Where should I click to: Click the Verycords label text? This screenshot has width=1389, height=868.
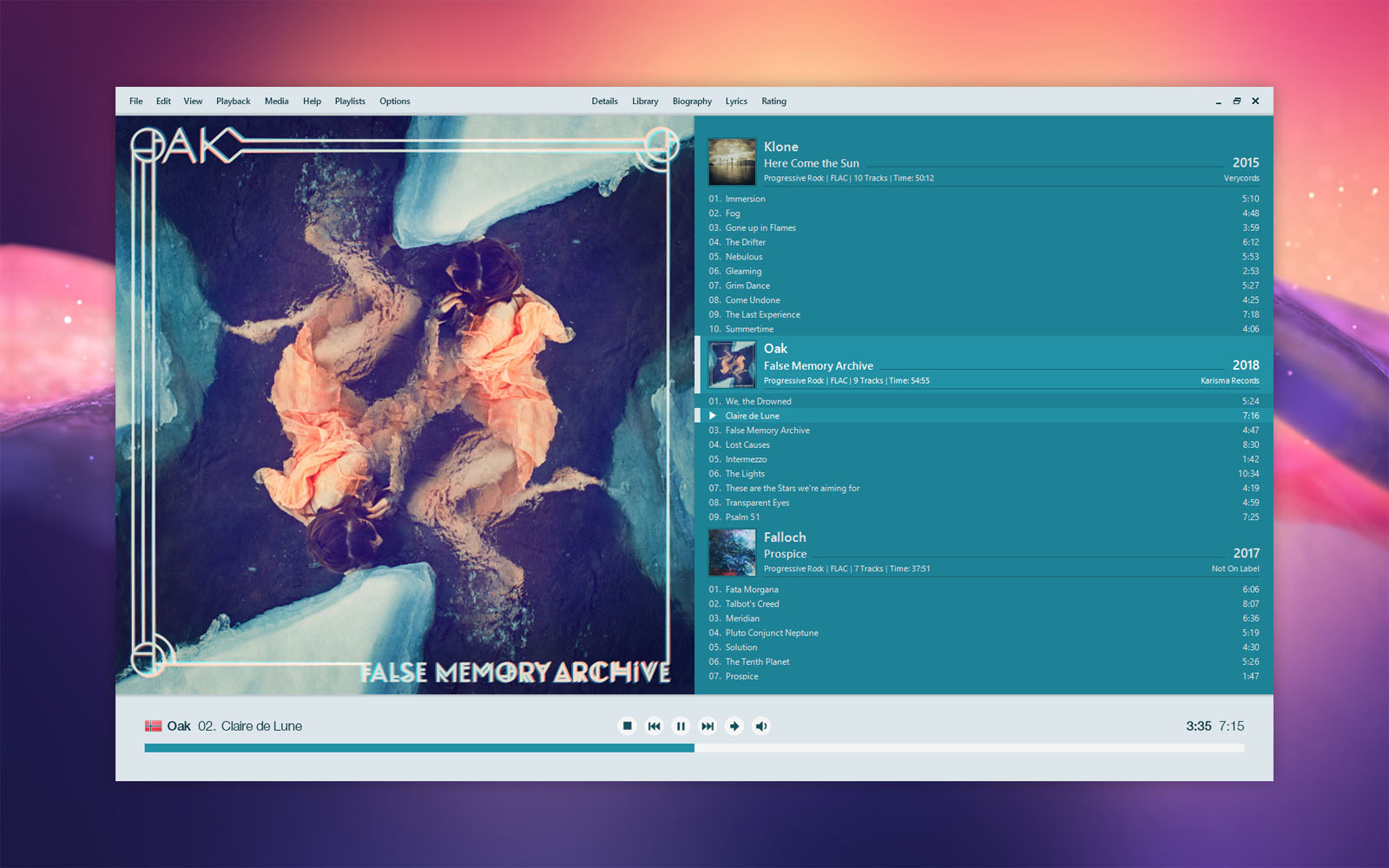tap(1241, 178)
